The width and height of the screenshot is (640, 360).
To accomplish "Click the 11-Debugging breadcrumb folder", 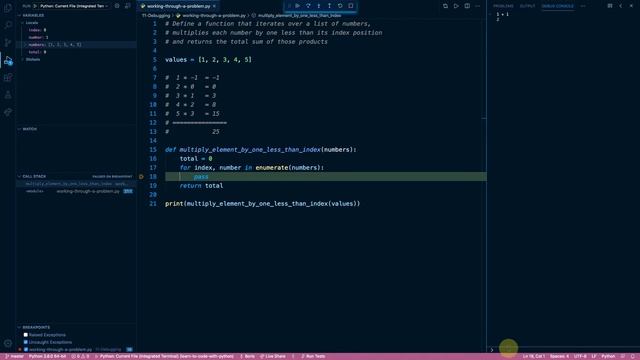I will click(x=156, y=16).
